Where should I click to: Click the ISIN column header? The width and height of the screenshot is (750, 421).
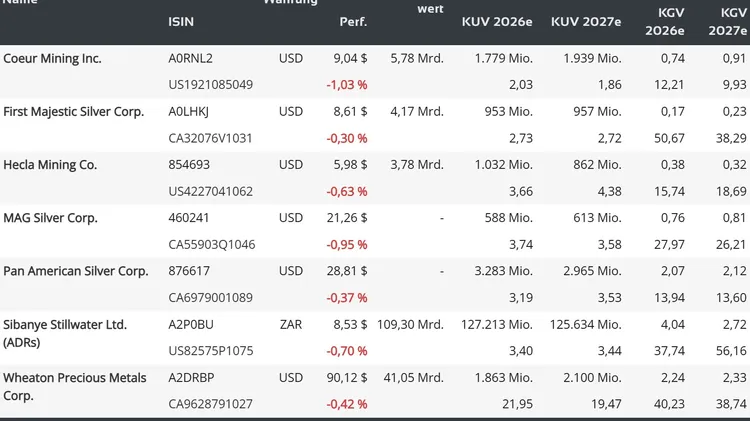181,22
